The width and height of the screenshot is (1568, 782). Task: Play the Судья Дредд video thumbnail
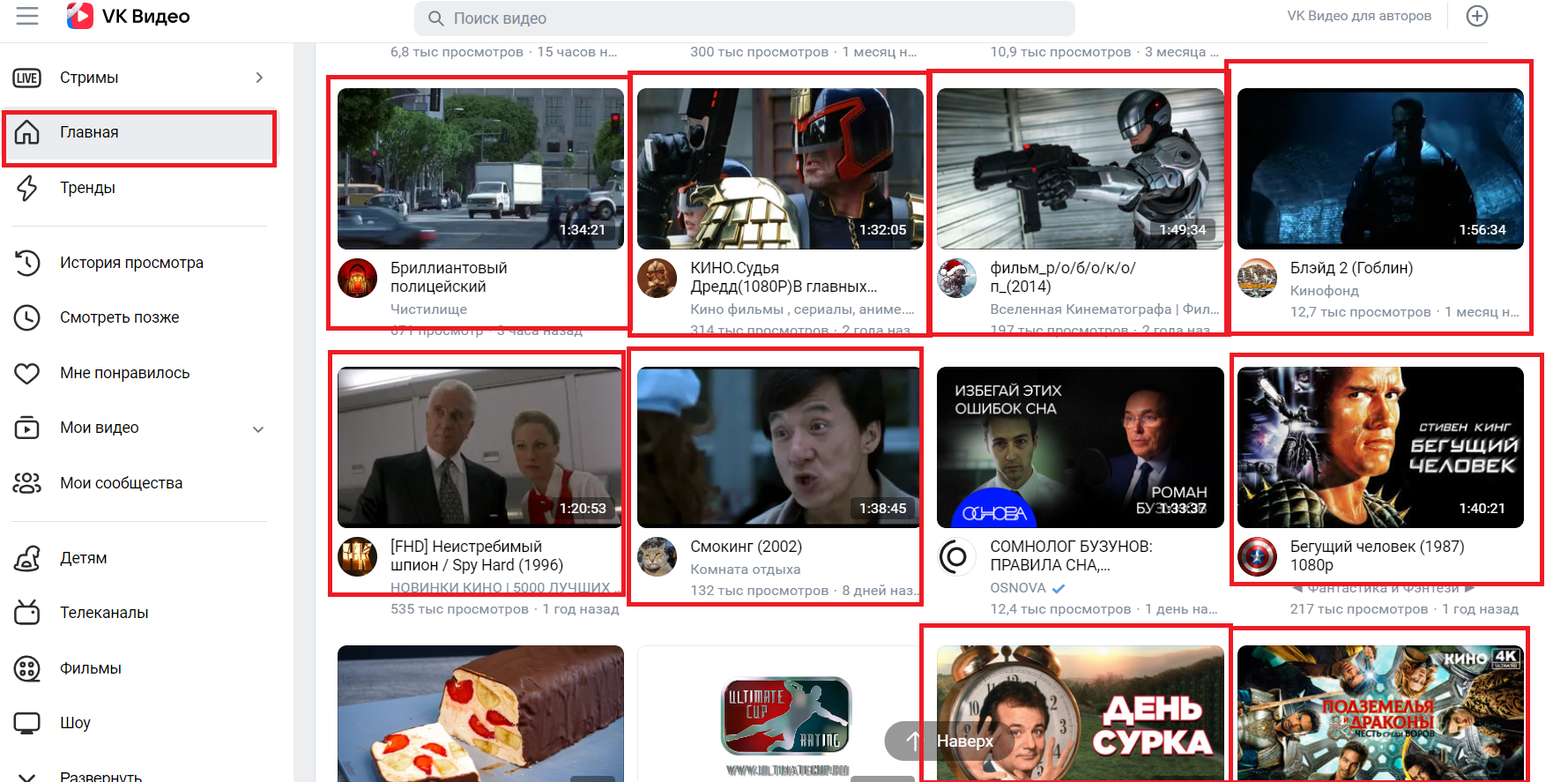(x=780, y=168)
